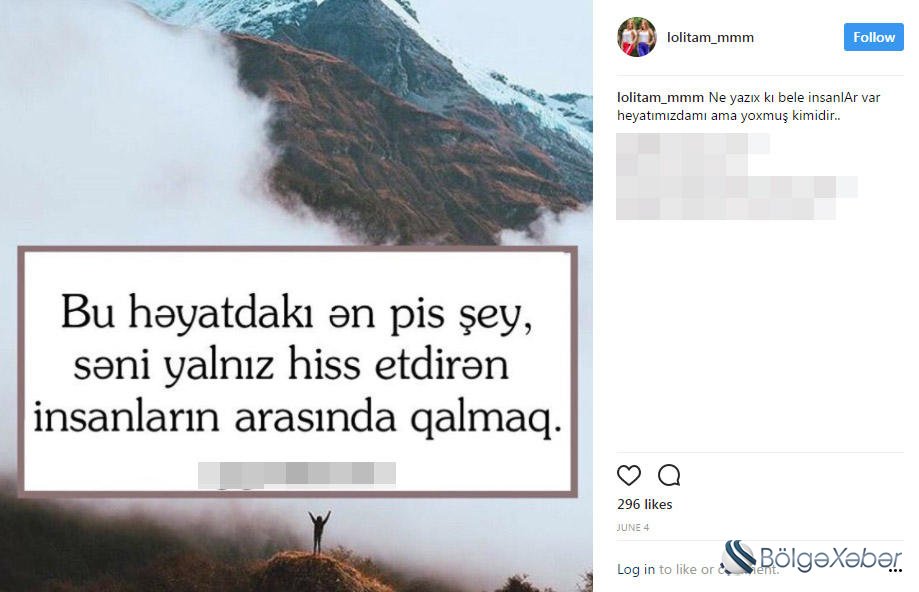The height and width of the screenshot is (592, 919).
Task: Click the Log in link
Action: tap(636, 569)
